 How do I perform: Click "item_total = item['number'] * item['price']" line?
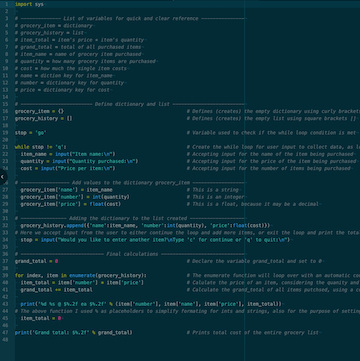pos(82,283)
